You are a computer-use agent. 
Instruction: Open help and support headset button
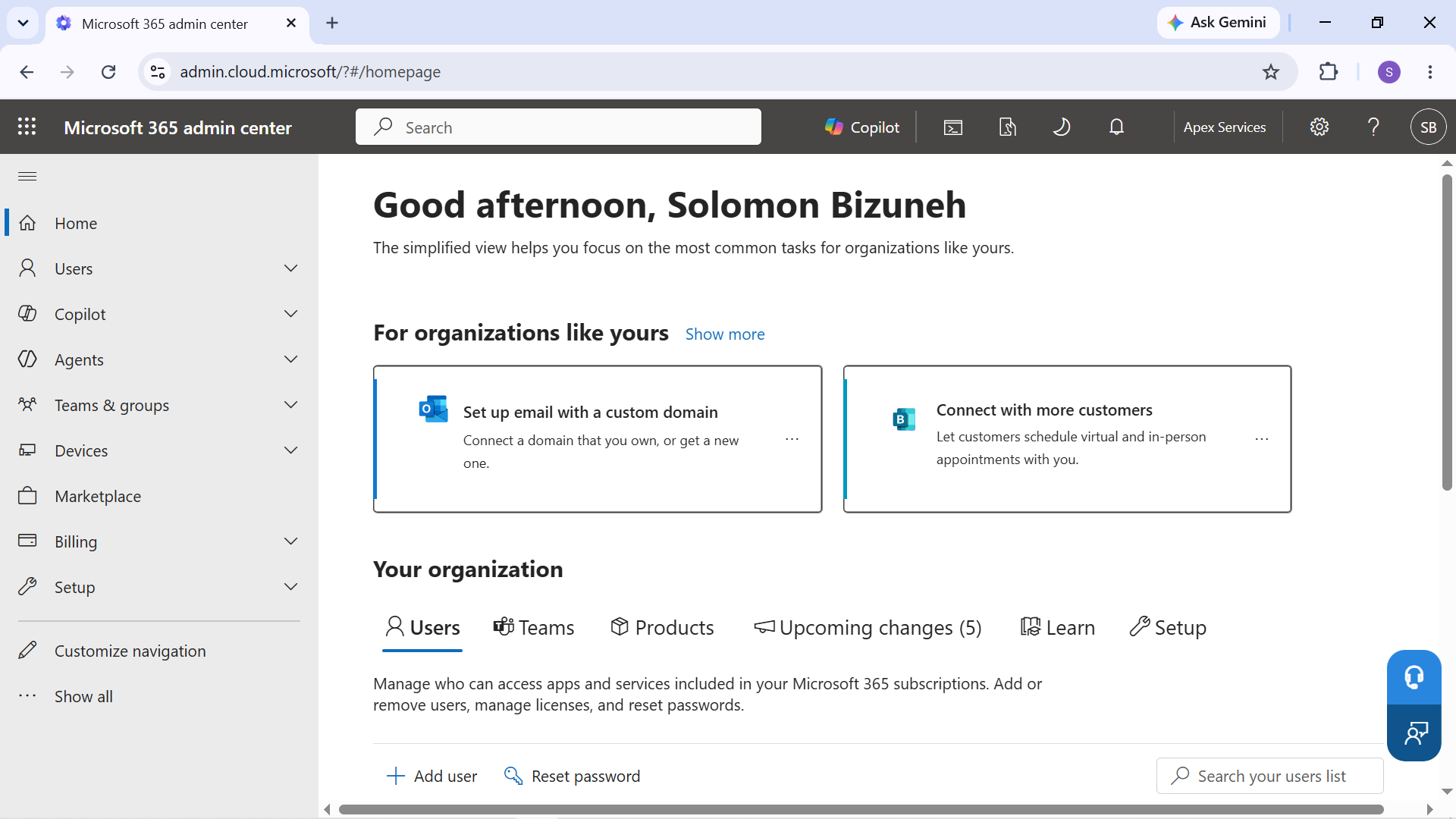pos(1414,677)
